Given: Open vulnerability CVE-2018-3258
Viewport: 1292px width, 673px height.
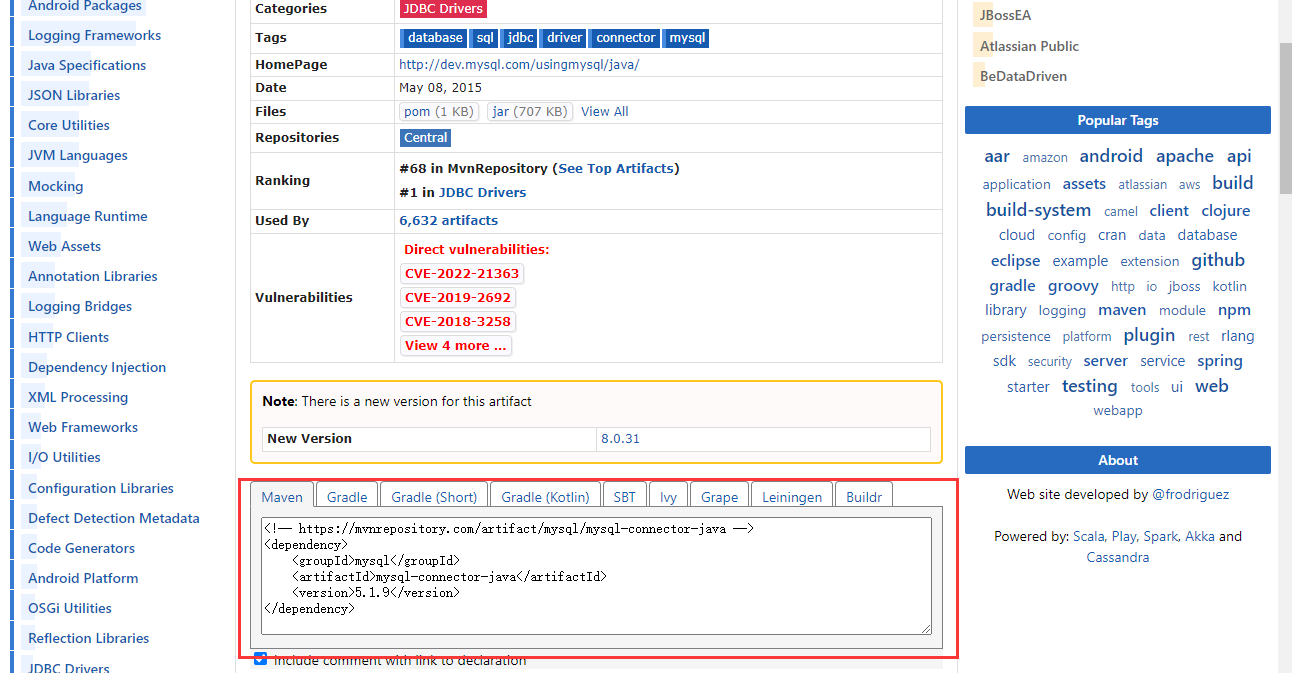Looking at the screenshot, I should (x=458, y=321).
